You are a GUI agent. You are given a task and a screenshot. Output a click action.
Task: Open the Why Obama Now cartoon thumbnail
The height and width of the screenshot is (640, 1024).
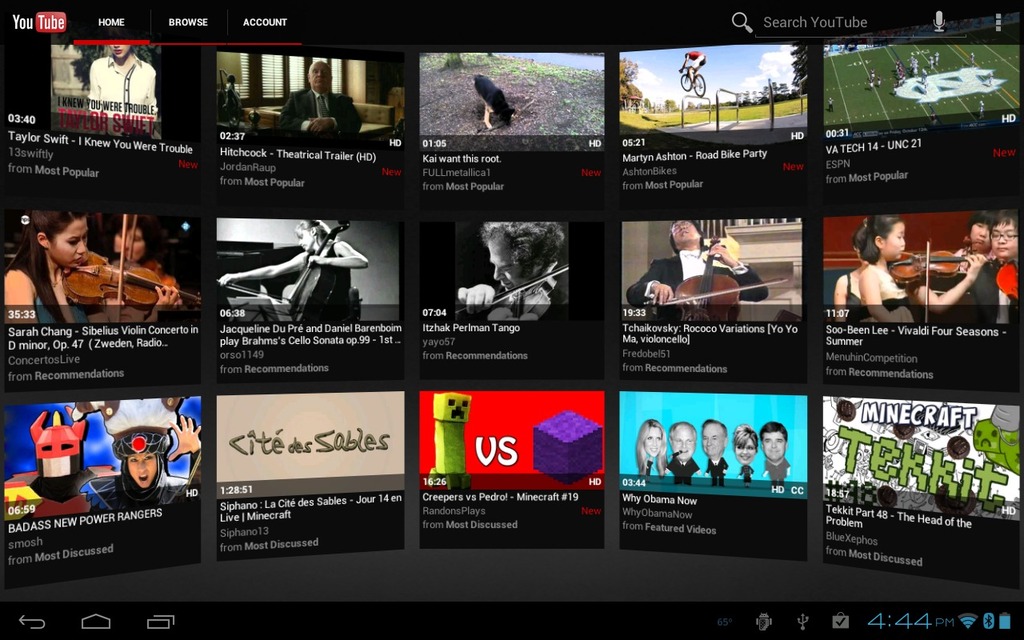(x=712, y=444)
